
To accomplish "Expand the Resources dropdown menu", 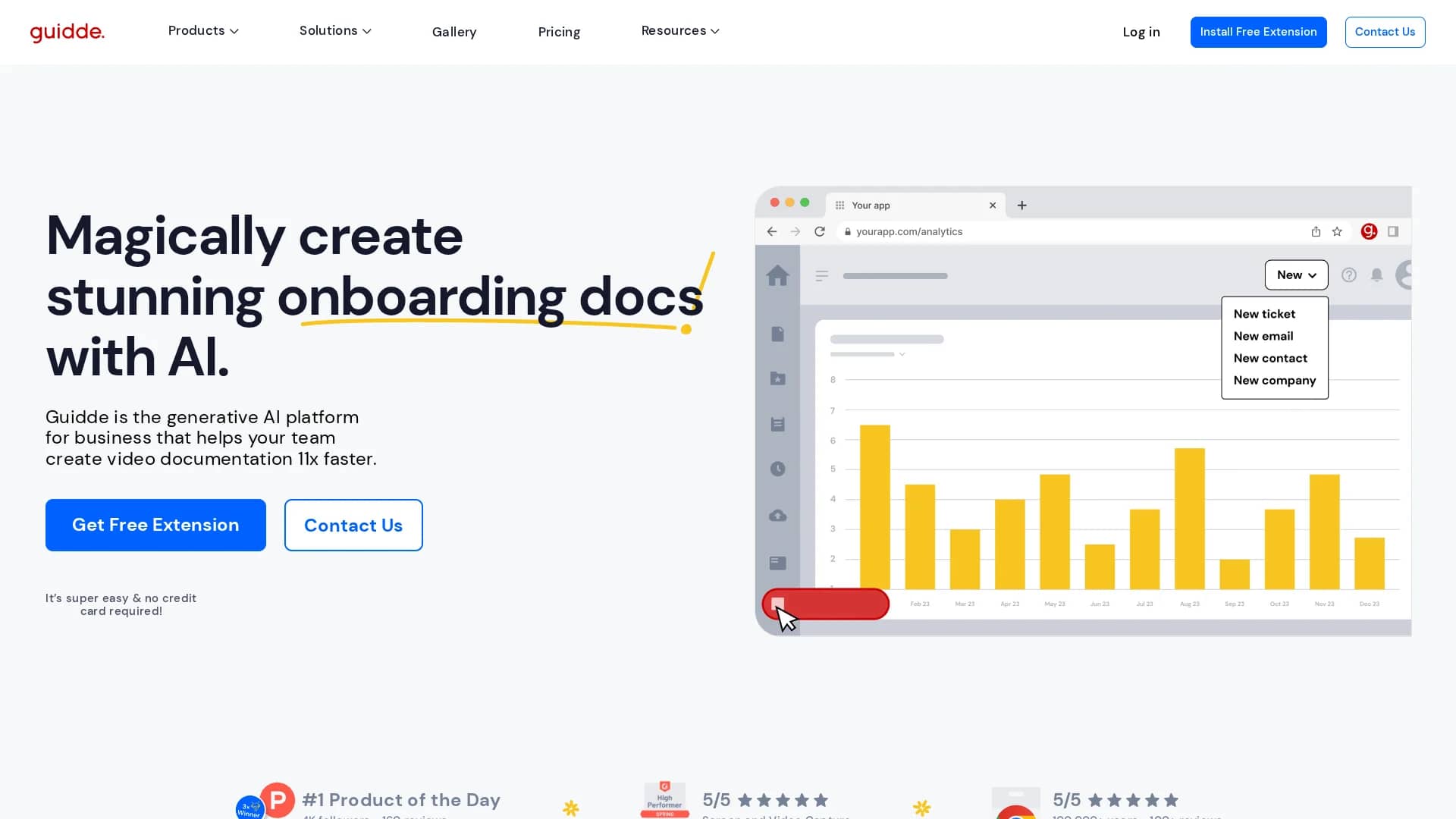I will pyautogui.click(x=680, y=31).
